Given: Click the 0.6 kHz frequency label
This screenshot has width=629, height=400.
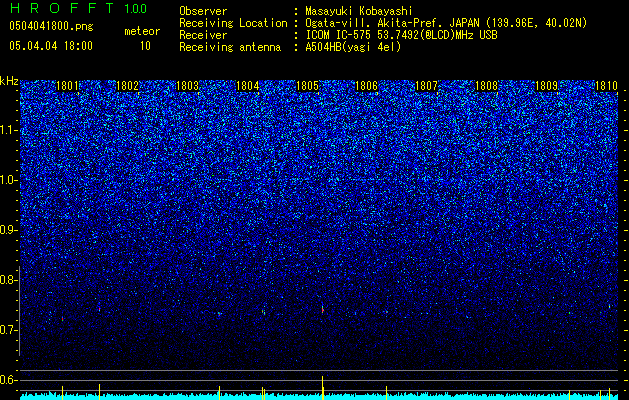Looking at the screenshot, I should pos(9,380).
